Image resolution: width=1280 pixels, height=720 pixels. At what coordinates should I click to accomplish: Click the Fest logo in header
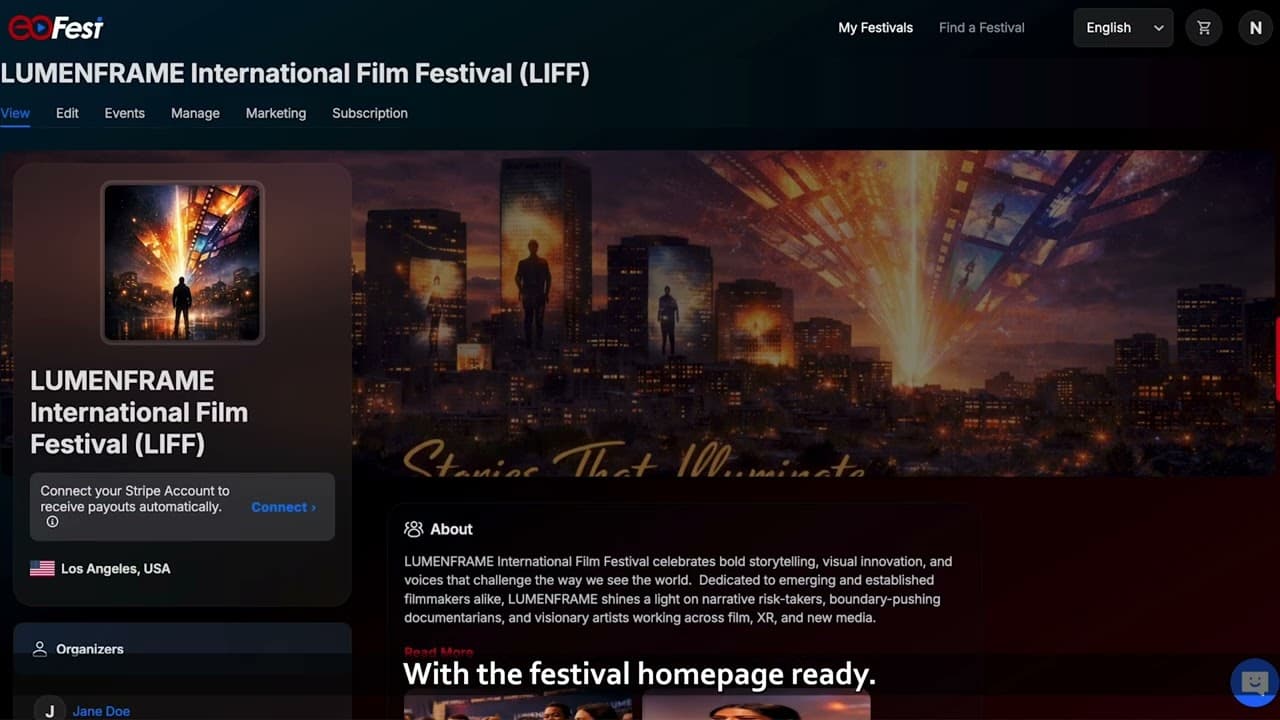pos(56,27)
